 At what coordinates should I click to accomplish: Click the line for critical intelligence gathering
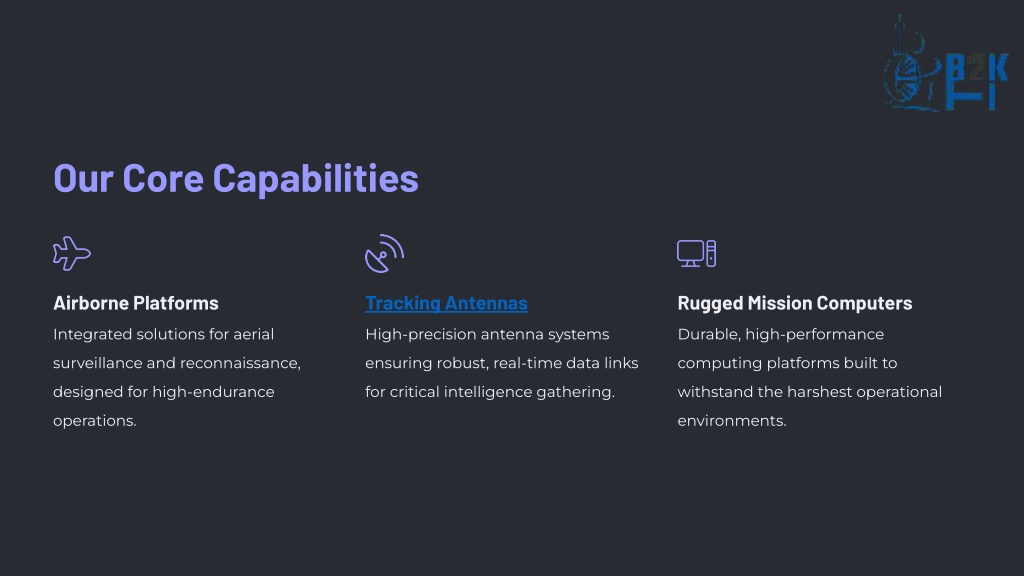click(x=490, y=392)
